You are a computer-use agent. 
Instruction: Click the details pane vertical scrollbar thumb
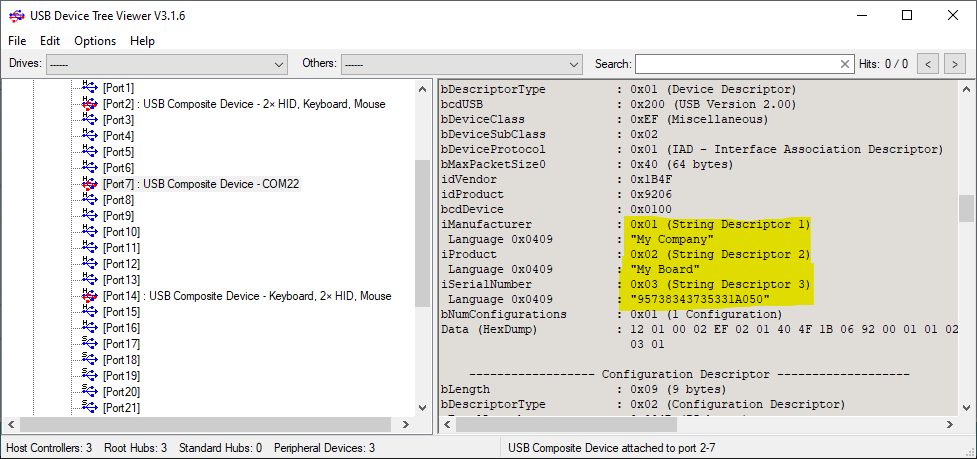966,208
